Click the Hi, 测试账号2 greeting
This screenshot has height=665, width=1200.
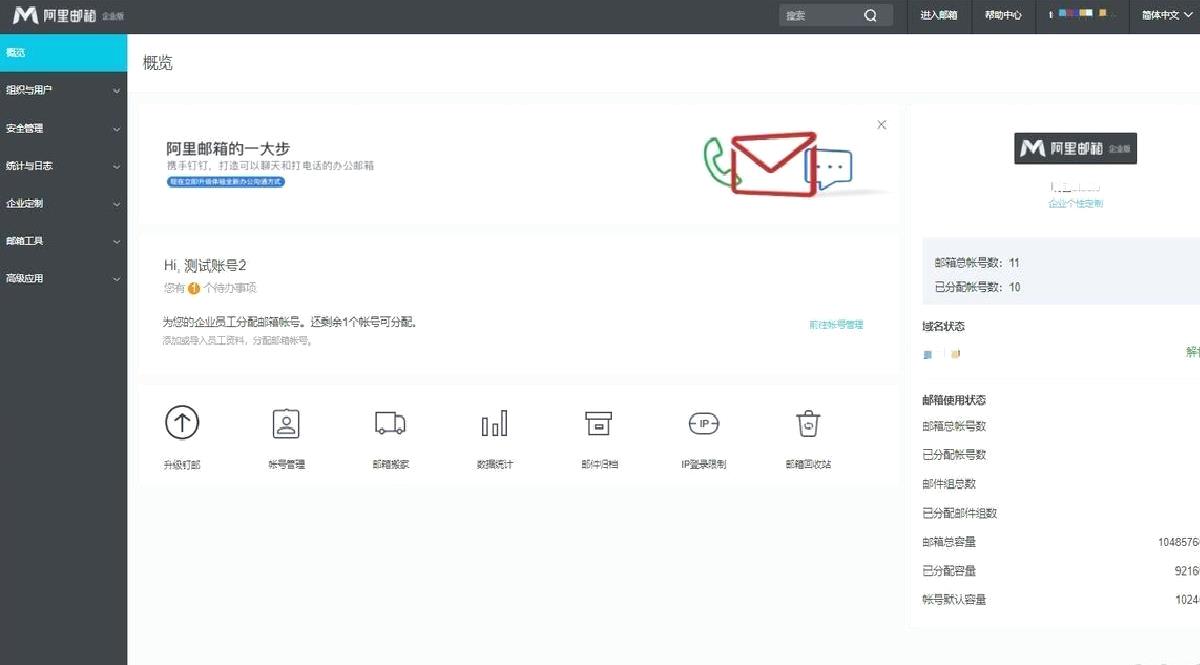(205, 265)
